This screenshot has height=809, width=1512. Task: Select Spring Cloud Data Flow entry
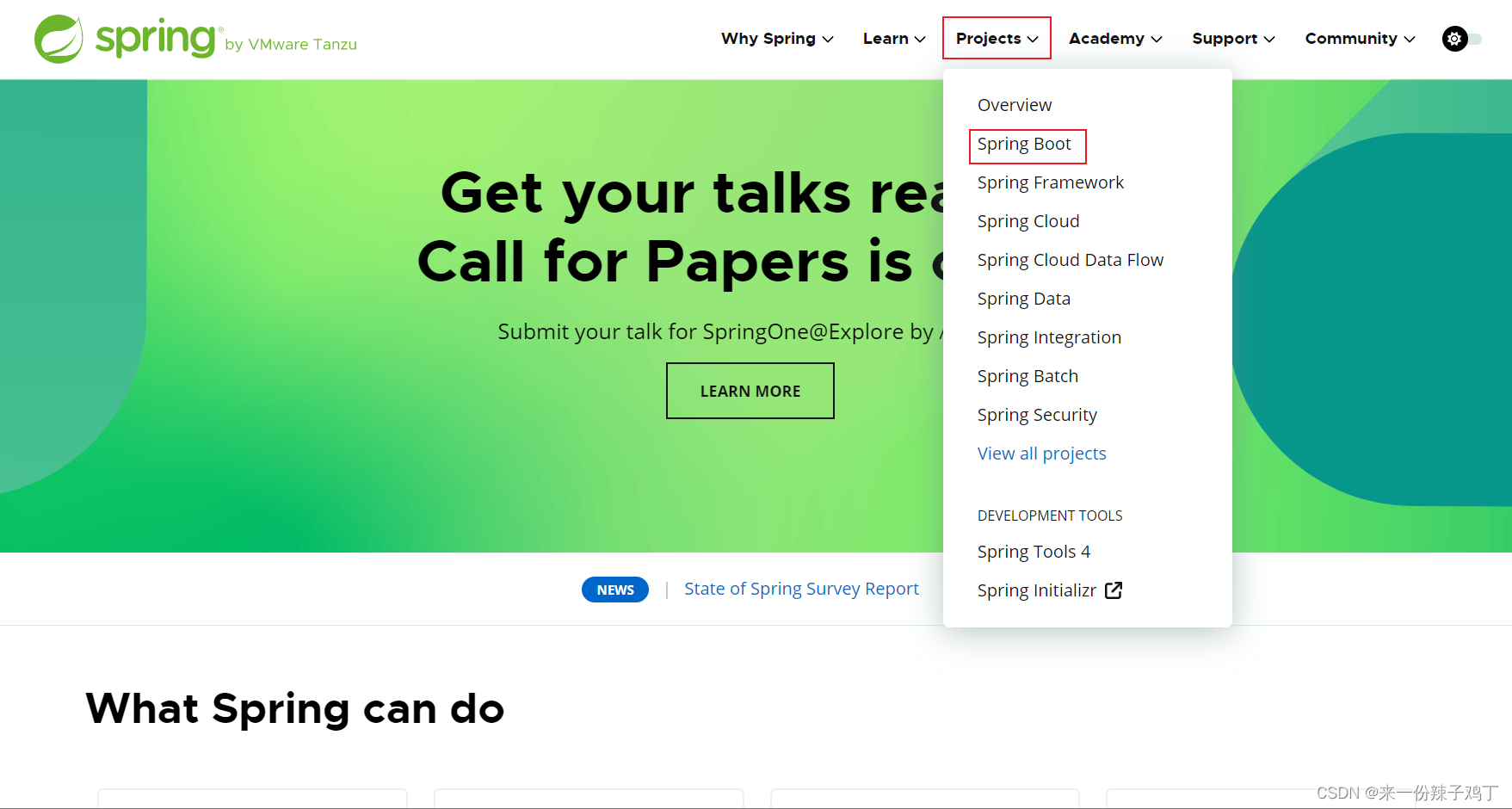click(x=1071, y=260)
